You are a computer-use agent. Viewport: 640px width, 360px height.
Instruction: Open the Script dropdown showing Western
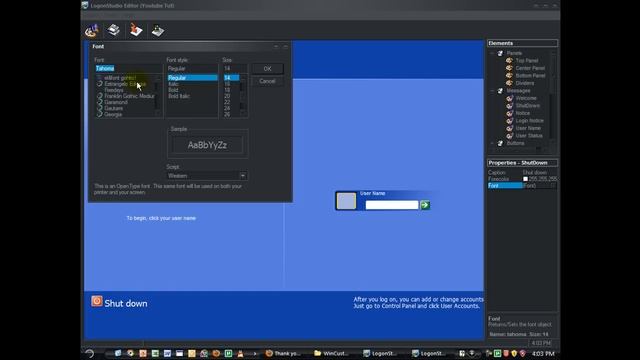tap(207, 176)
